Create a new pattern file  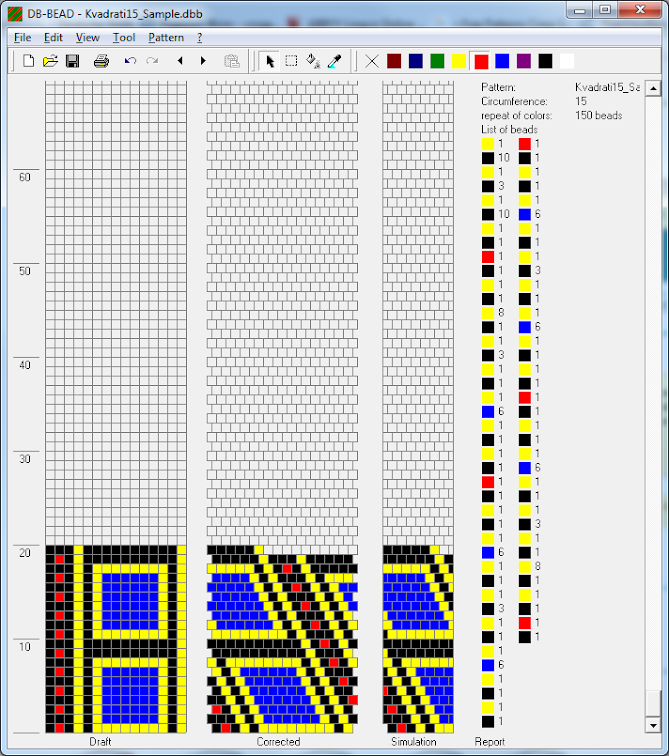tap(28, 61)
